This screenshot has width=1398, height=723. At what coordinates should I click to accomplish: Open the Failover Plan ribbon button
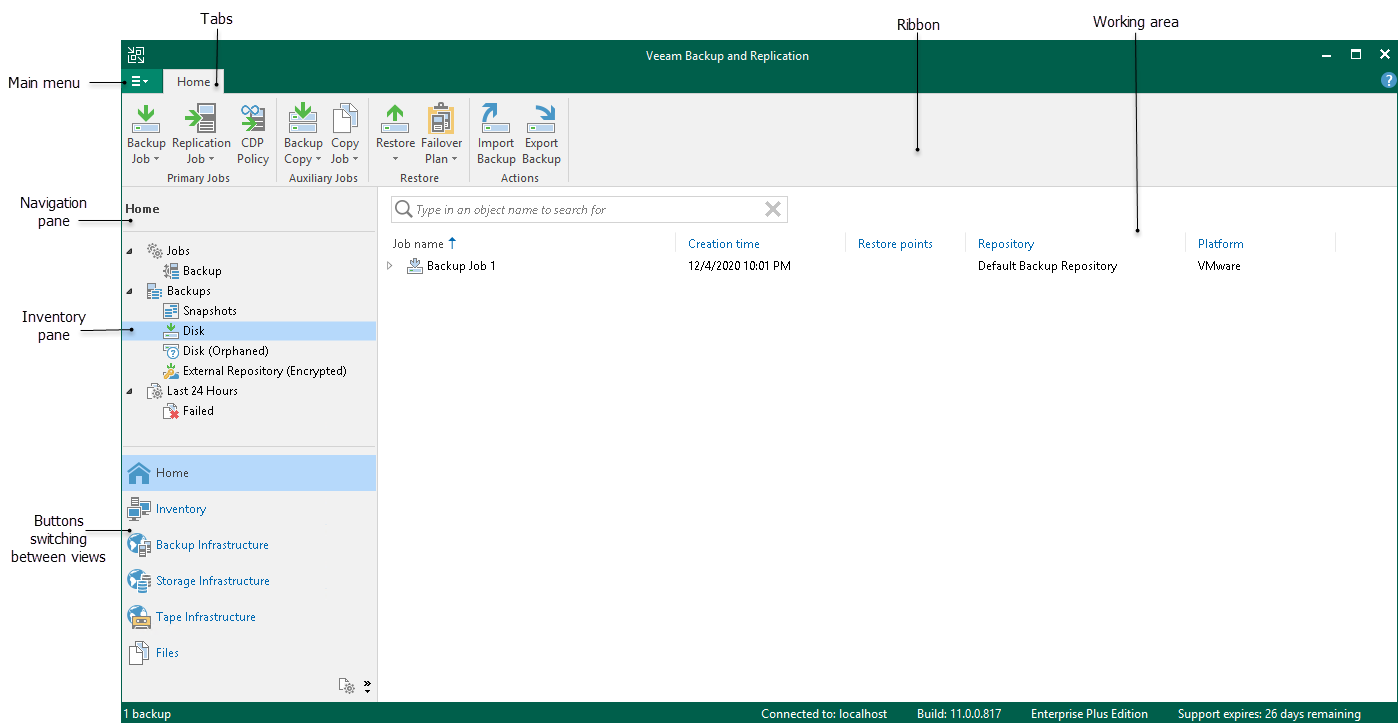[x=441, y=134]
